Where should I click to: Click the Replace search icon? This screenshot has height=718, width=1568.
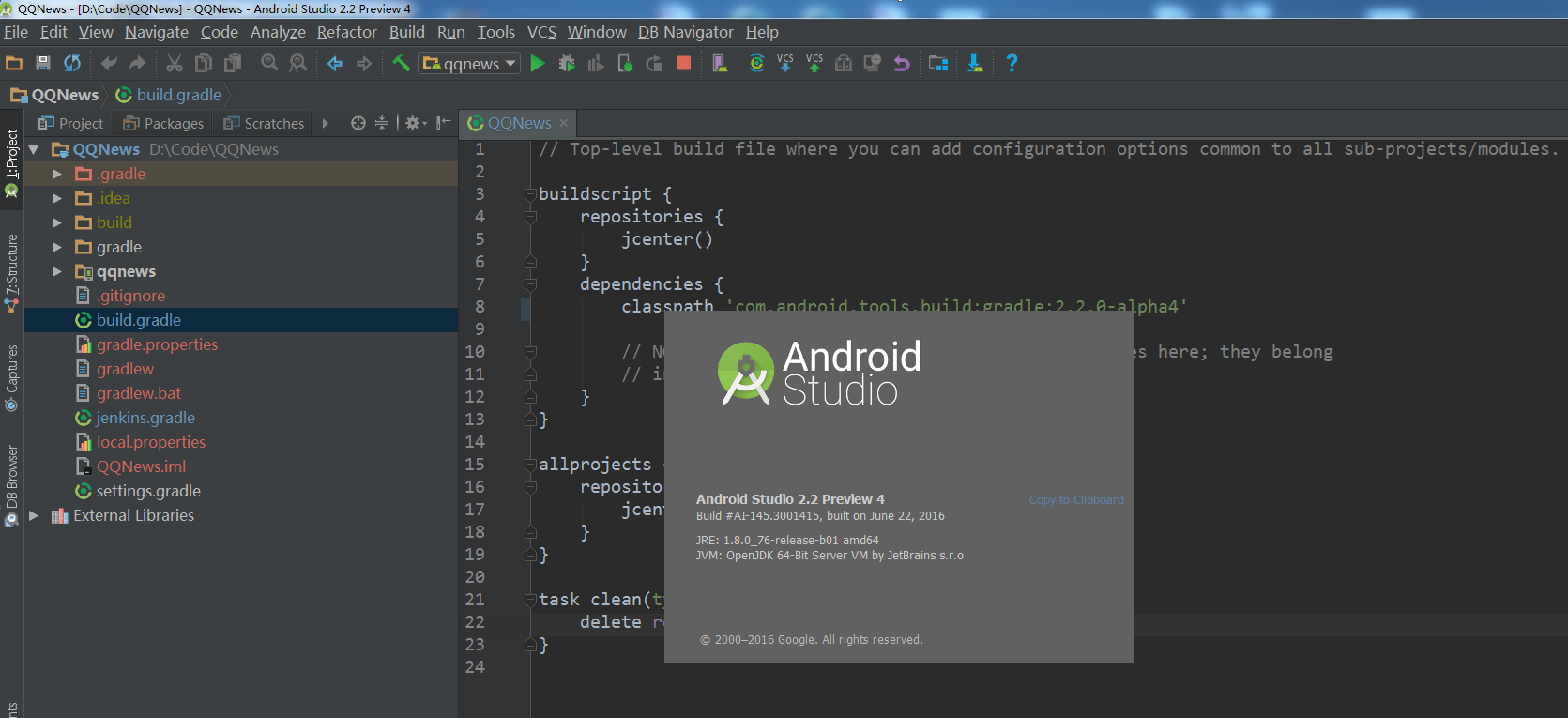point(298,63)
